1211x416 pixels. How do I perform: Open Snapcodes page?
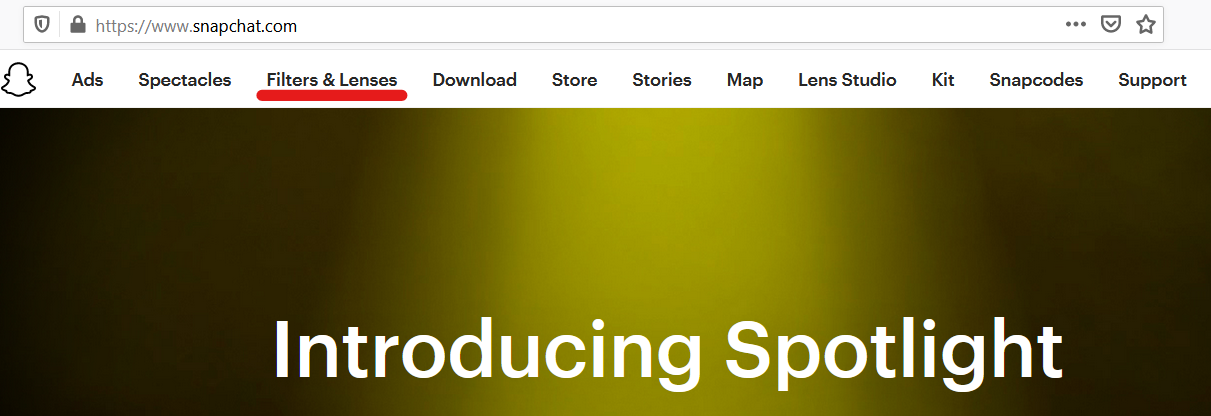[1036, 80]
